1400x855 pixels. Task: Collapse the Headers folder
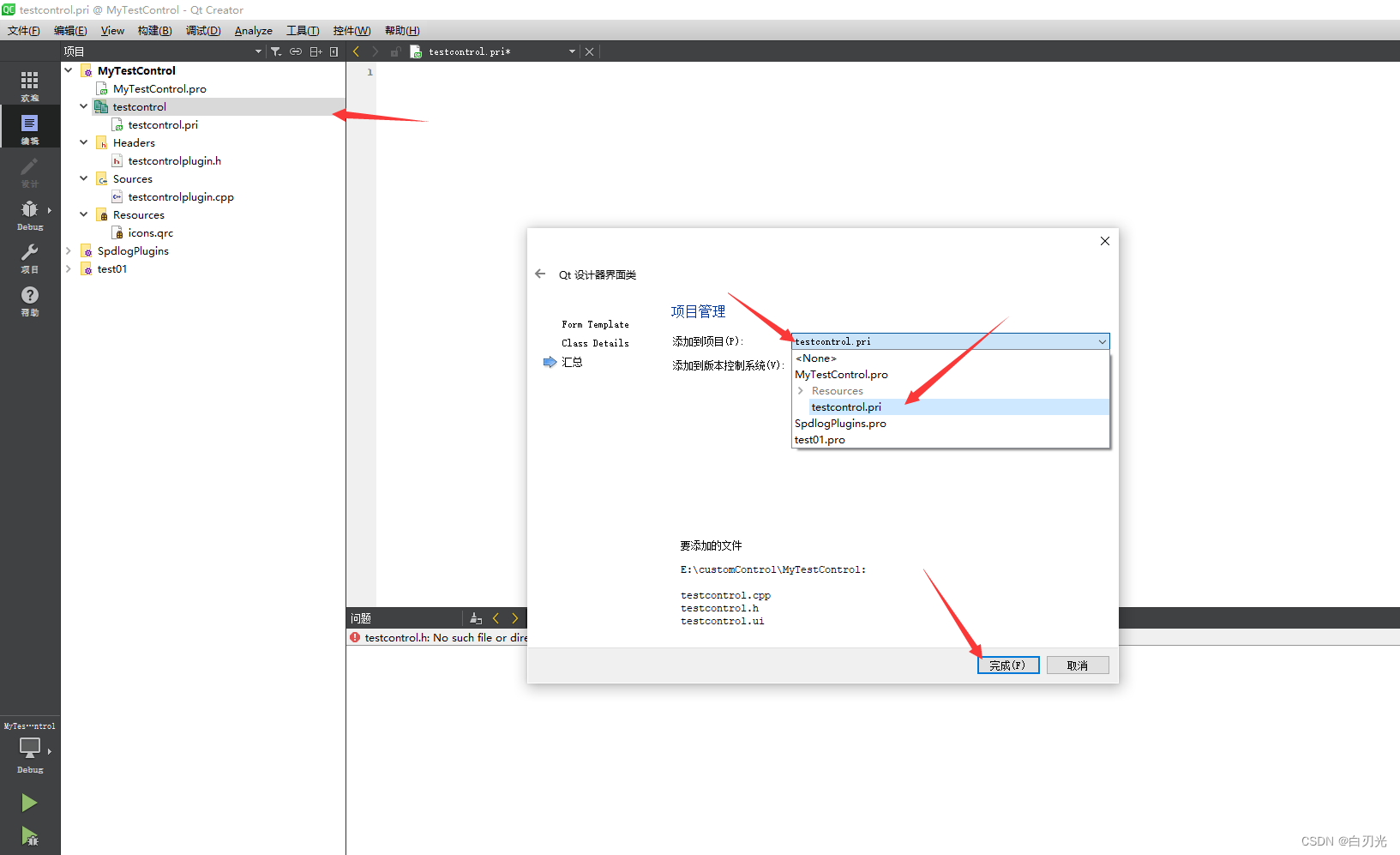(x=84, y=142)
